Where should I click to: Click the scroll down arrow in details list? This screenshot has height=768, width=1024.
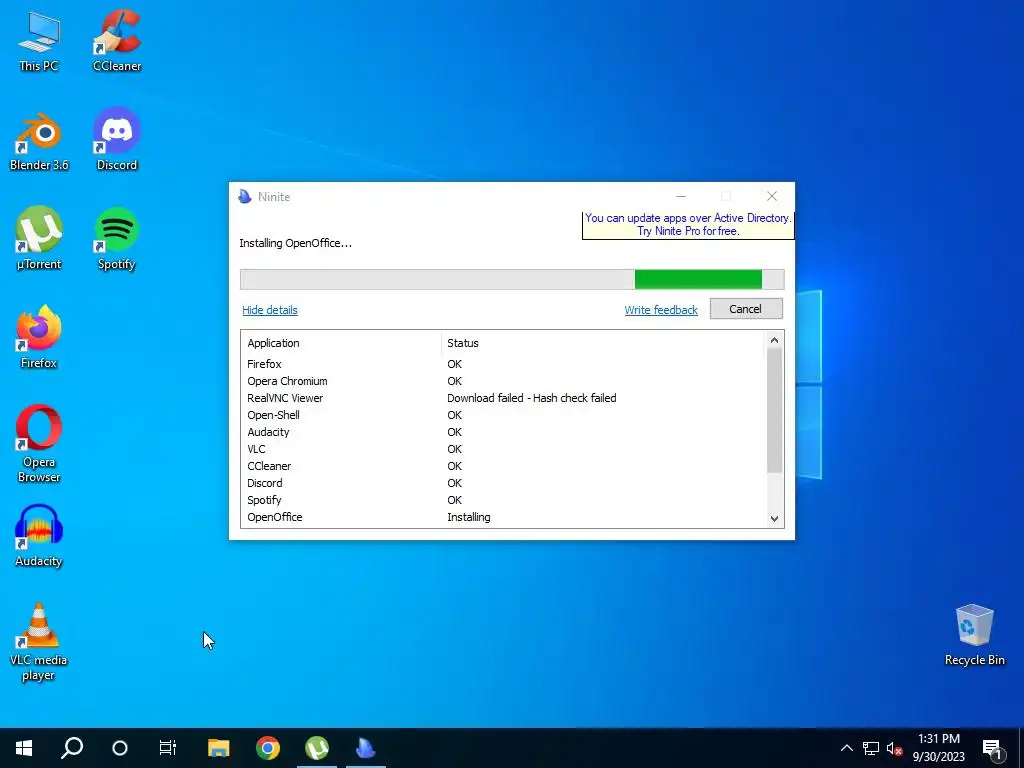pyautogui.click(x=774, y=519)
